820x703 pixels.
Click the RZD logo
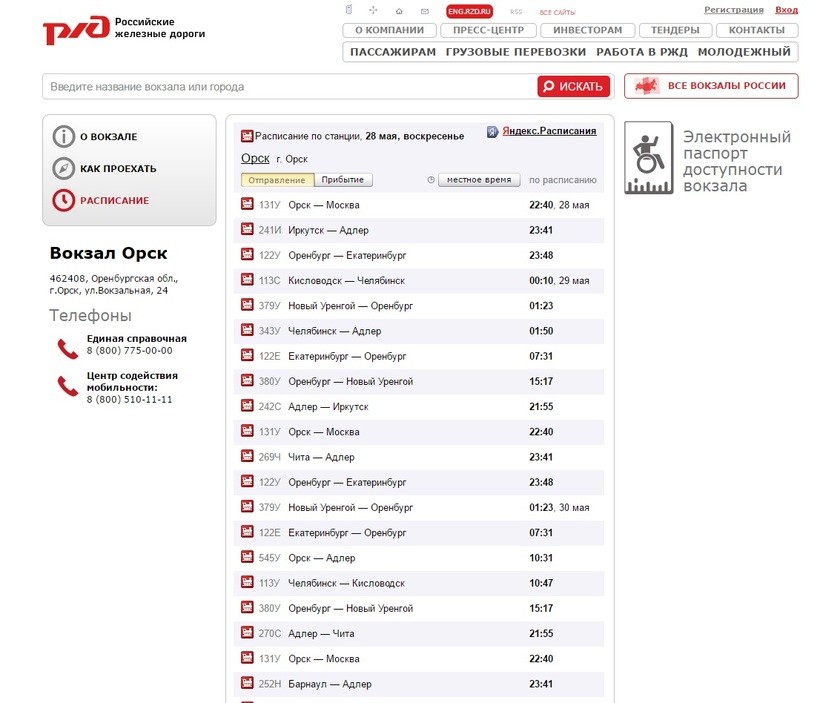[76, 29]
